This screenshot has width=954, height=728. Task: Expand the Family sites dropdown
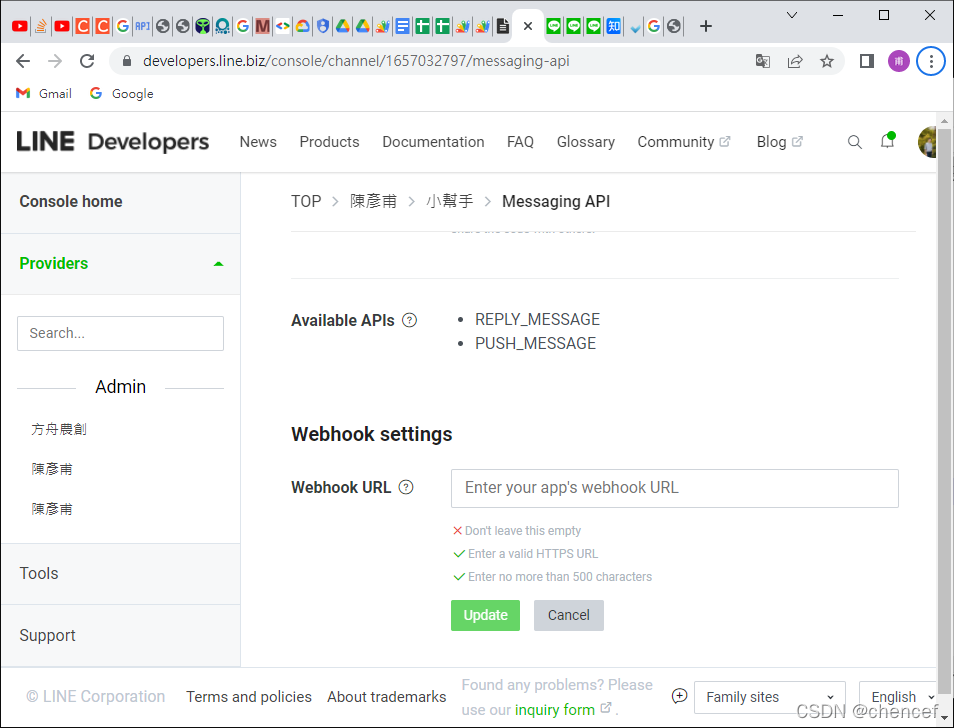[770, 697]
